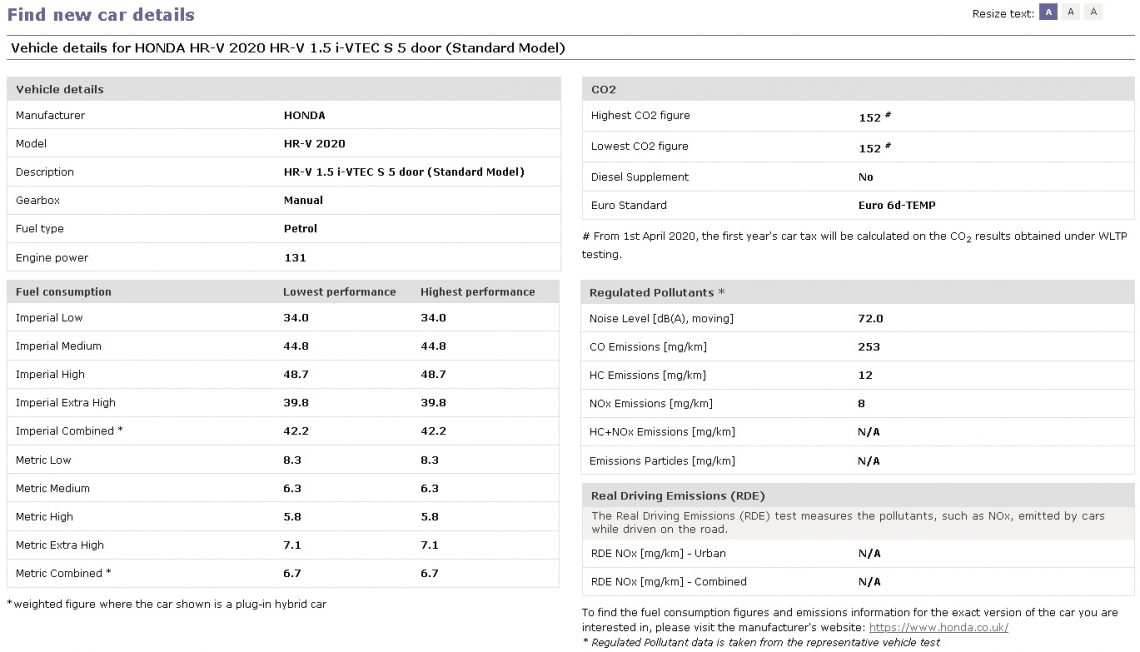Screen dimensions: 1140x652
Task: Select the 'Fuel consumption' table header
Action: click(x=64, y=292)
